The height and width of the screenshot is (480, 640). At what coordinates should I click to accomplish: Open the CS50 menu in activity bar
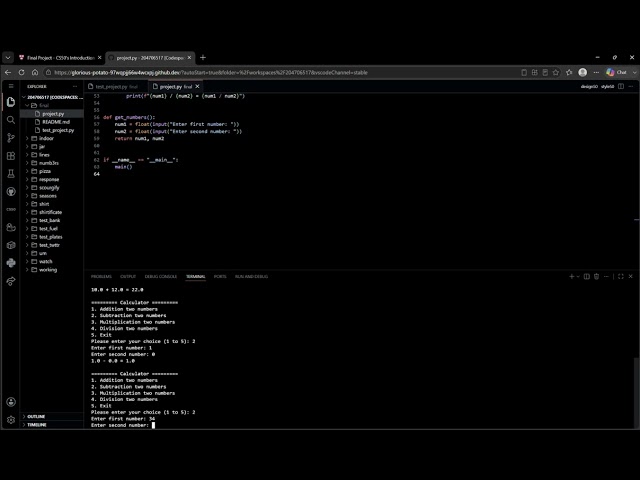[x=11, y=209]
